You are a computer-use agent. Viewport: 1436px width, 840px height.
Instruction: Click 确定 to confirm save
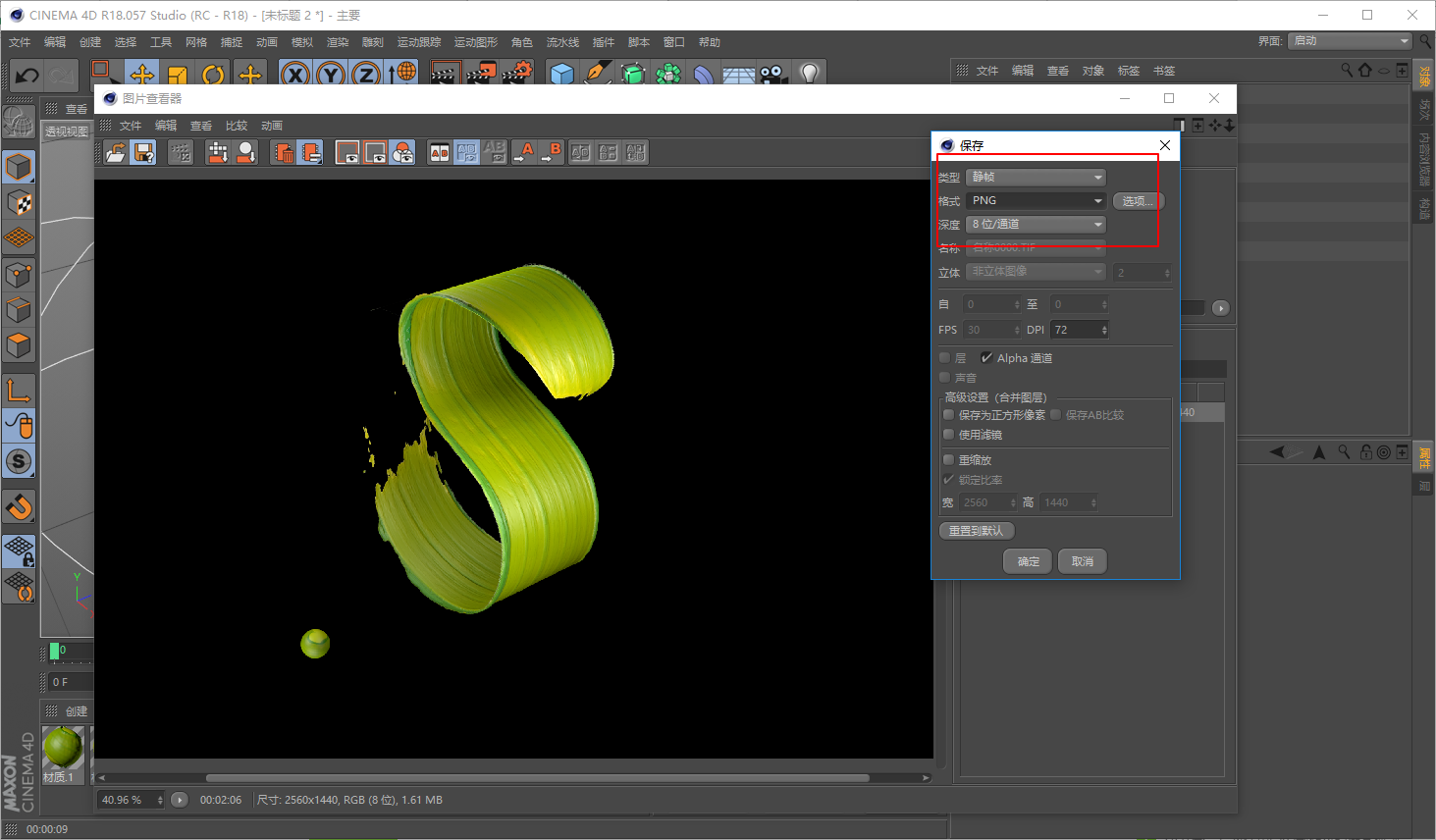(1028, 561)
